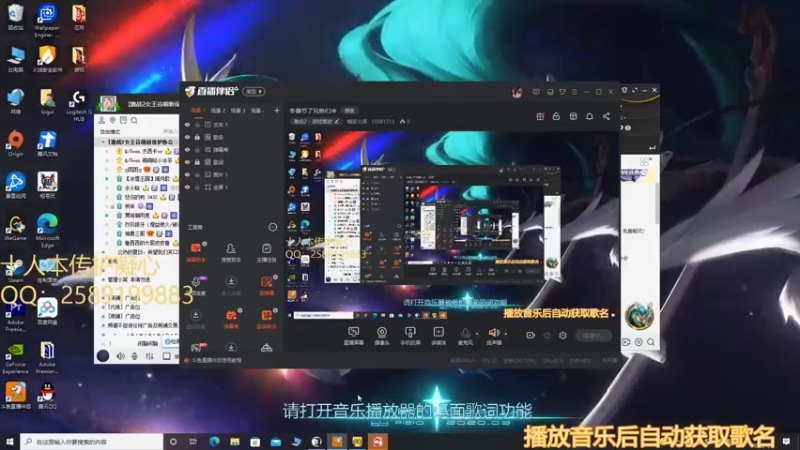The image size is (800, 450).
Task: Open the orange 弹幕秀 tool in the toolbox
Action: pyautogui.click(x=231, y=318)
